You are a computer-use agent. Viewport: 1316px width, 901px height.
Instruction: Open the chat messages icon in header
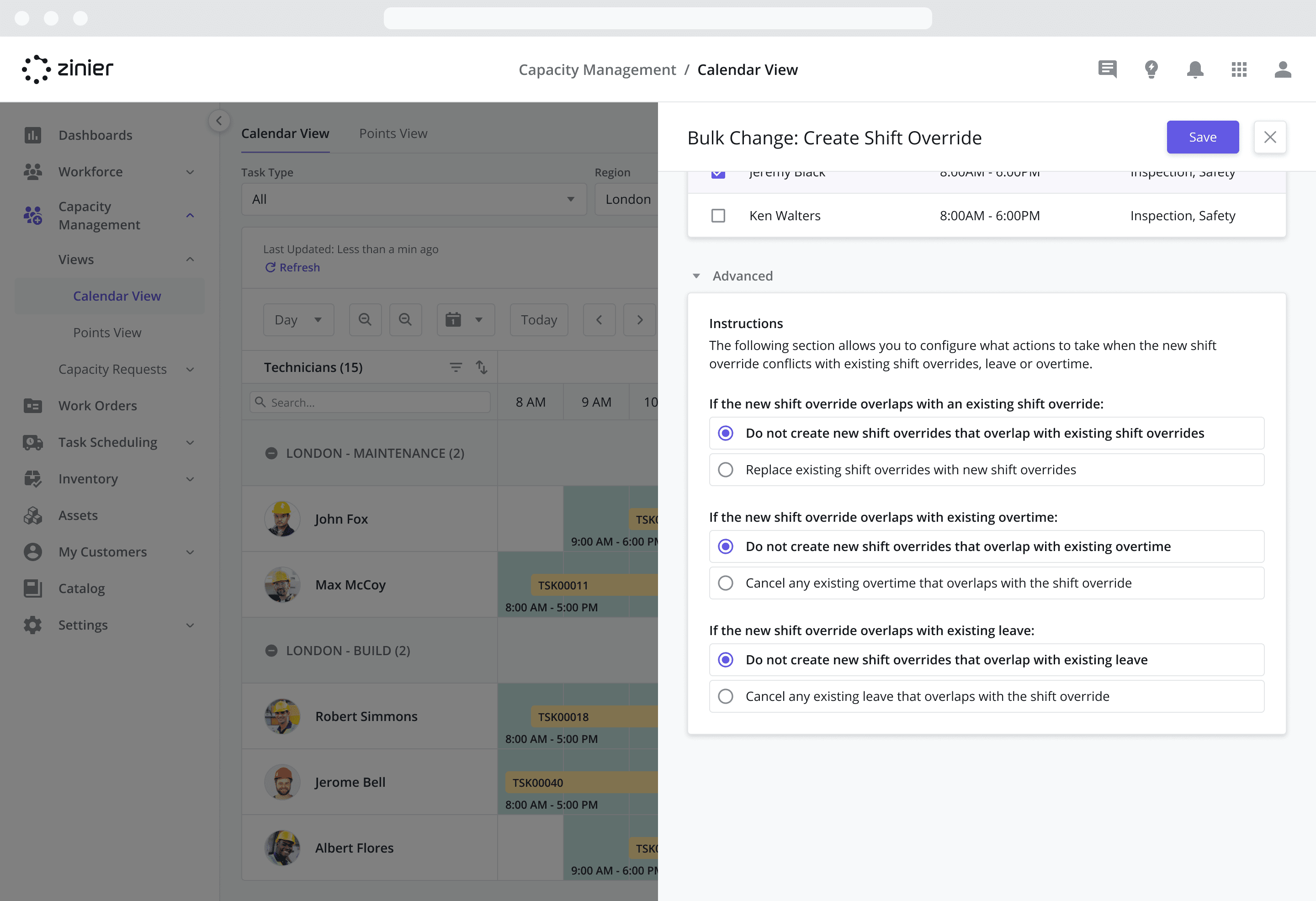[x=1107, y=69]
